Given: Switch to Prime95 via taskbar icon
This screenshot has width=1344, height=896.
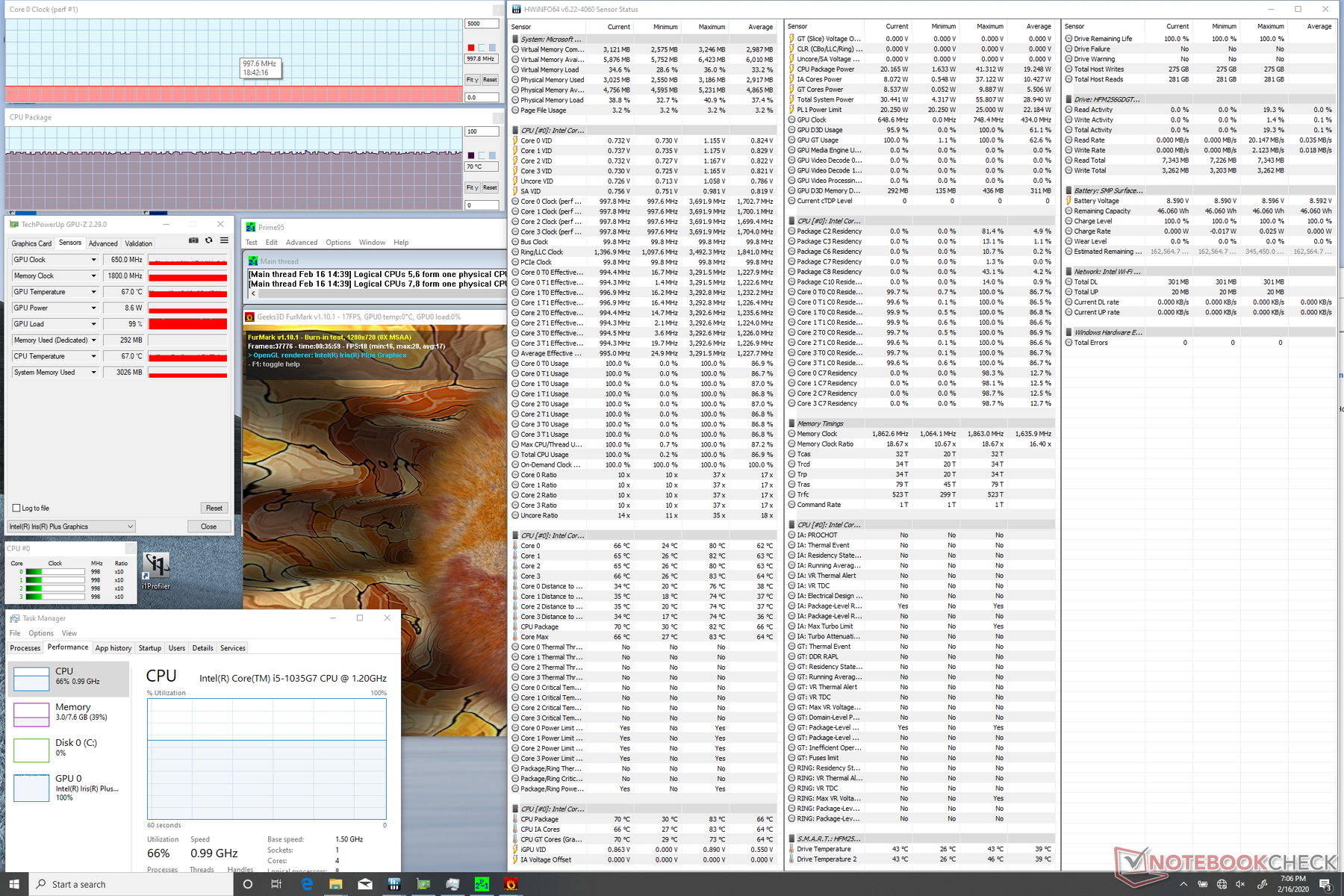Looking at the screenshot, I should click(482, 884).
